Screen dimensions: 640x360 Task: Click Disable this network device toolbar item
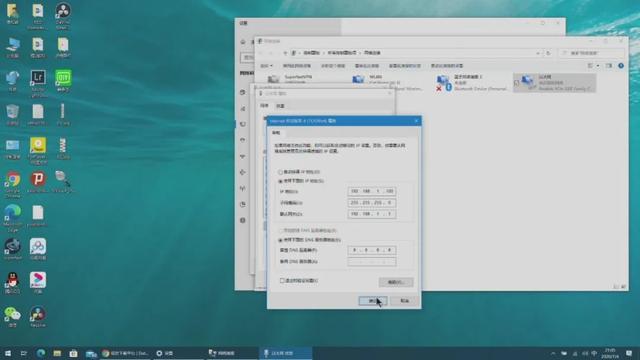(x=297, y=66)
